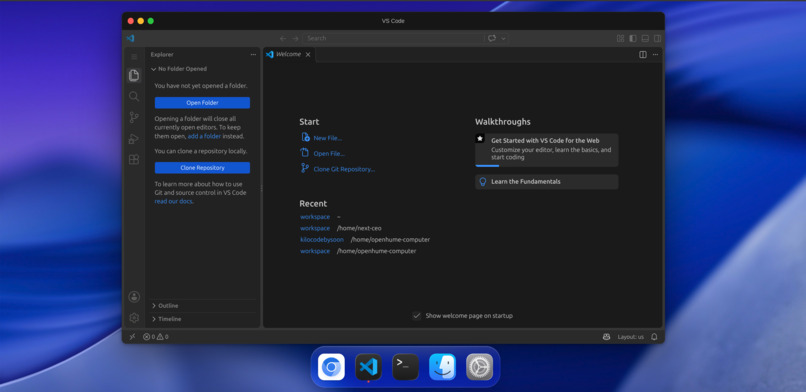This screenshot has height=392, width=806.
Task: Open the read our docs link
Action: pyautogui.click(x=174, y=201)
